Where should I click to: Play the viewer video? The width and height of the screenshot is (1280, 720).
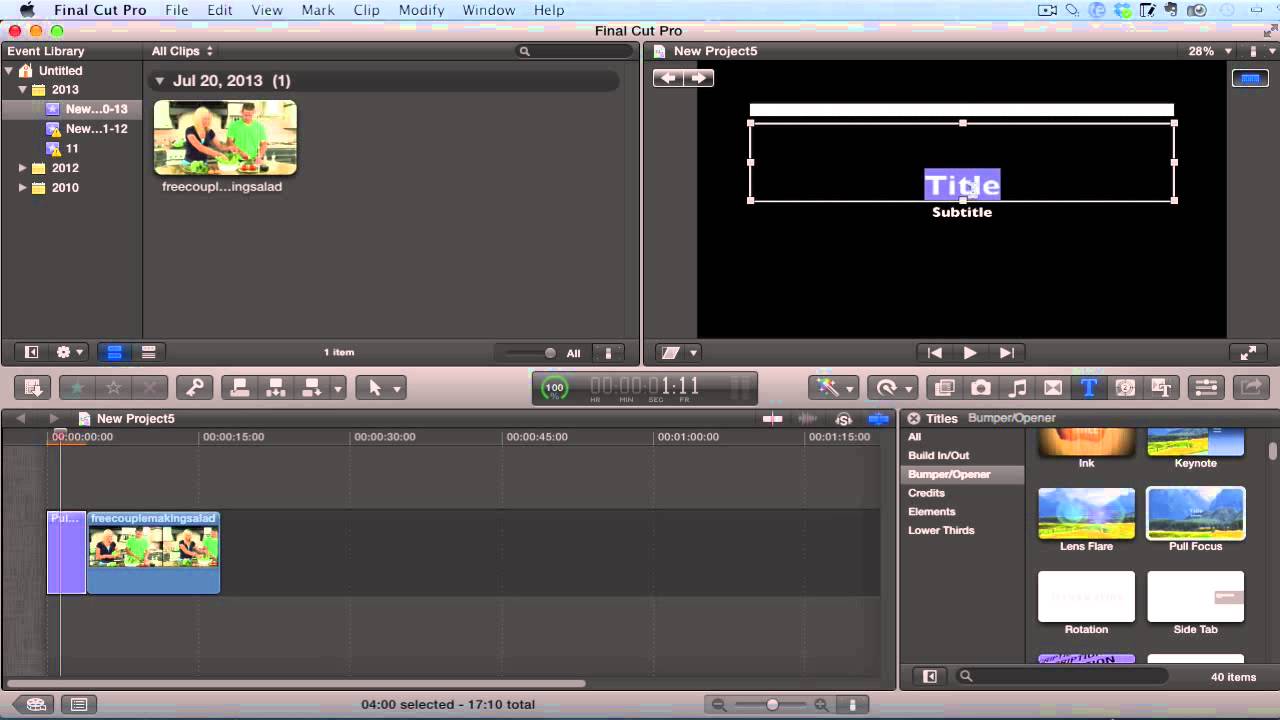point(969,352)
